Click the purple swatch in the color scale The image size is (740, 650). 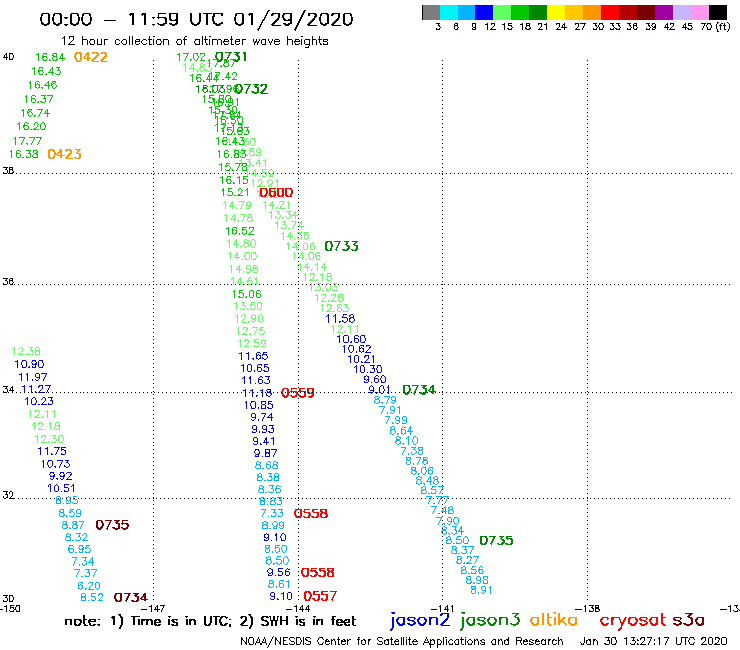coord(664,12)
